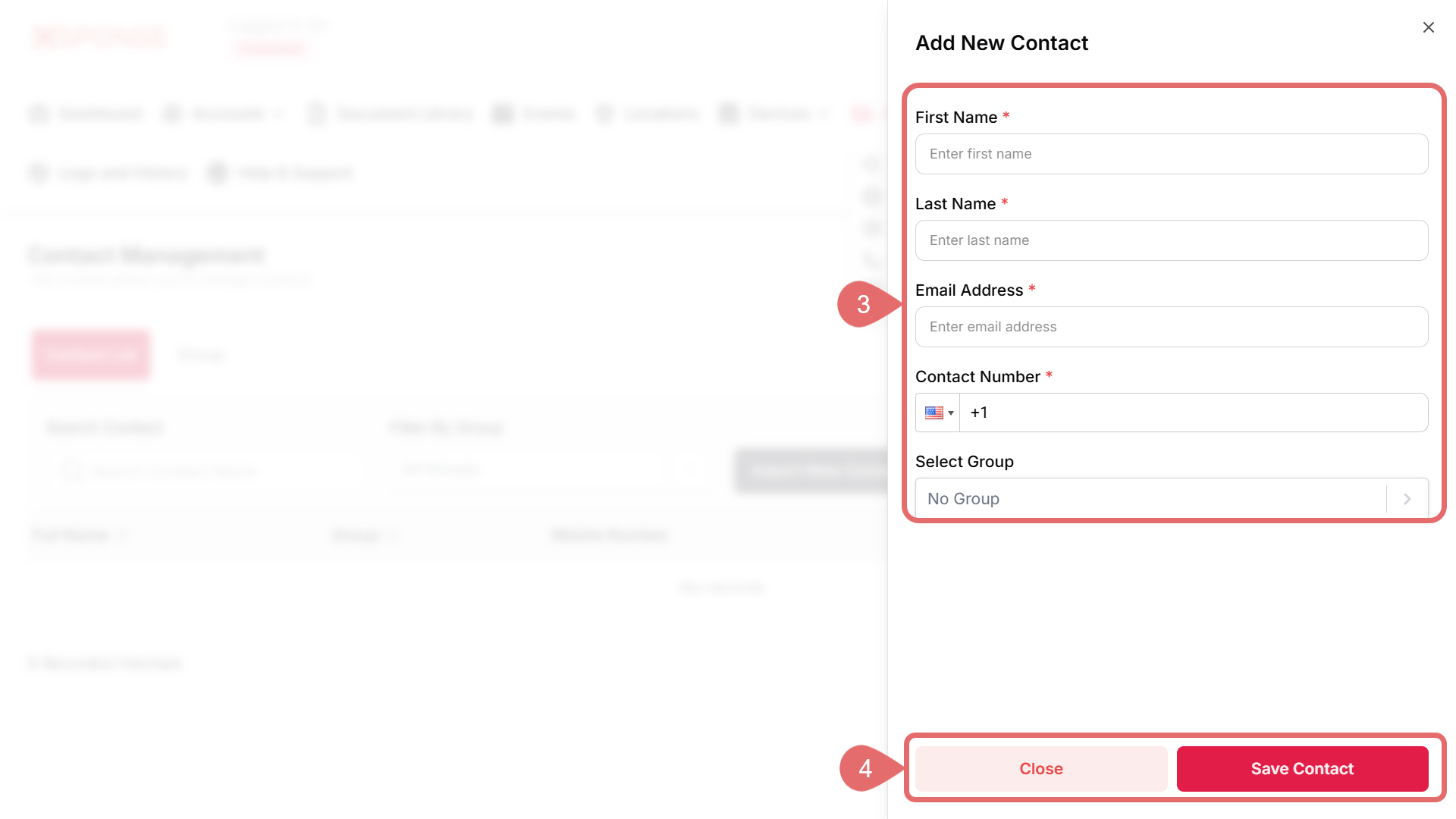The image size is (1456, 819).
Task: Focus the Last Name text box
Action: coord(1171,240)
